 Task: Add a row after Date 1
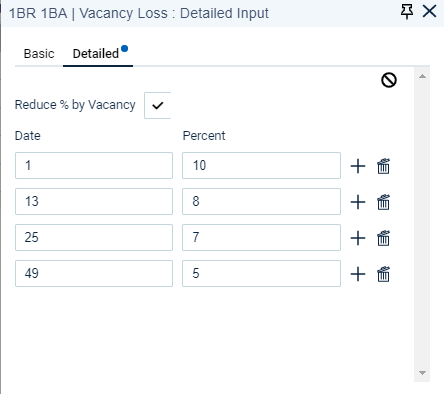pos(358,166)
